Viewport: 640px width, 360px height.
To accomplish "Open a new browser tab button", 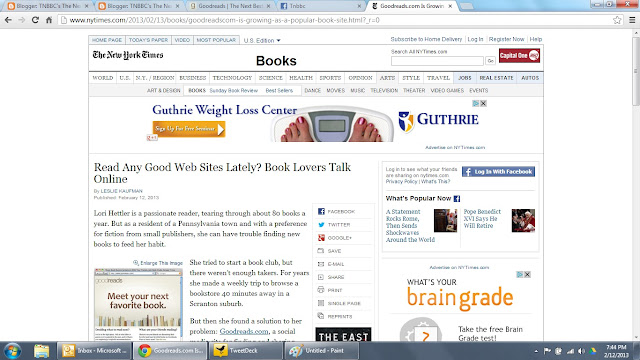I will tap(467, 6).
